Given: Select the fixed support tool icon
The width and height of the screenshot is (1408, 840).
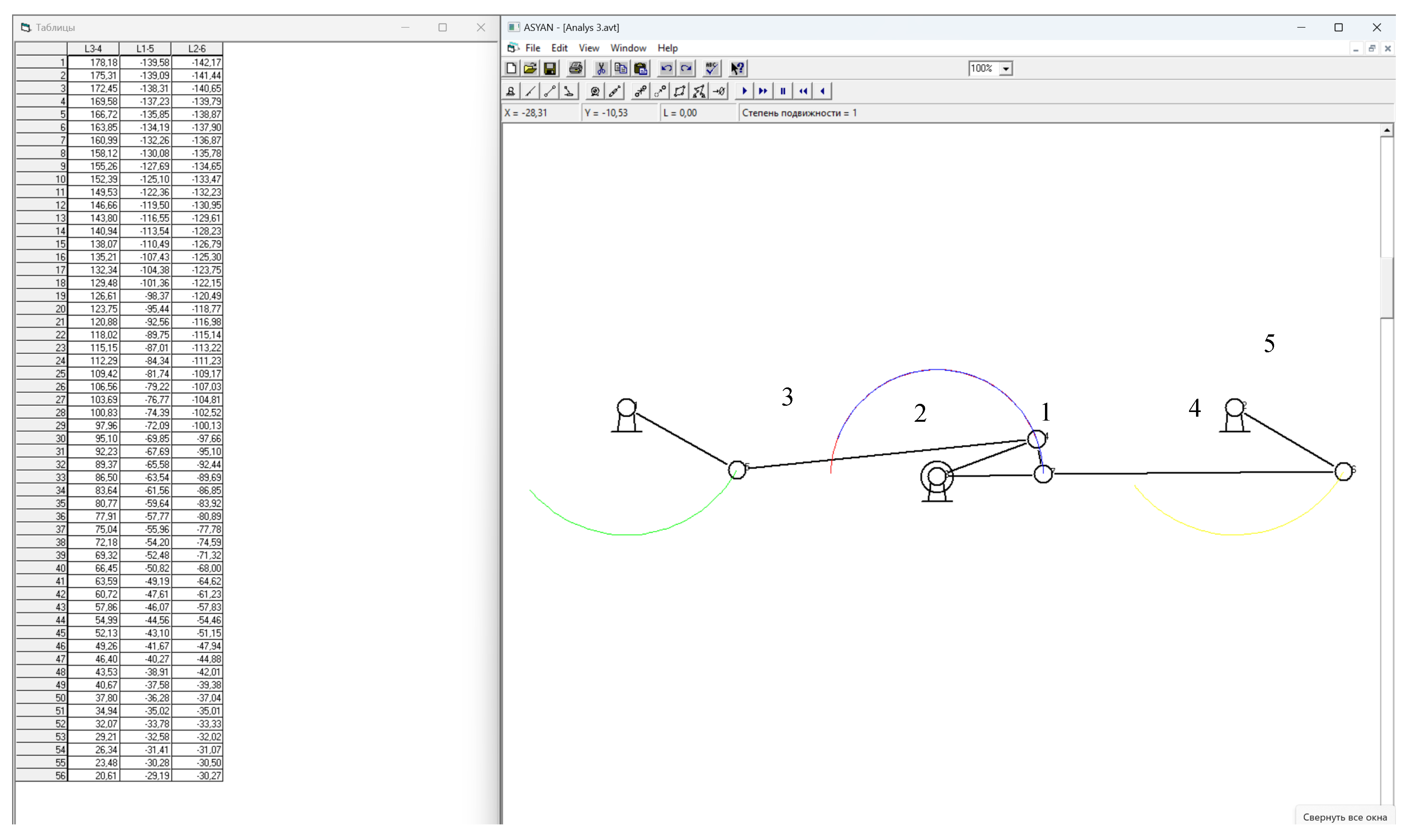Looking at the screenshot, I should (511, 91).
